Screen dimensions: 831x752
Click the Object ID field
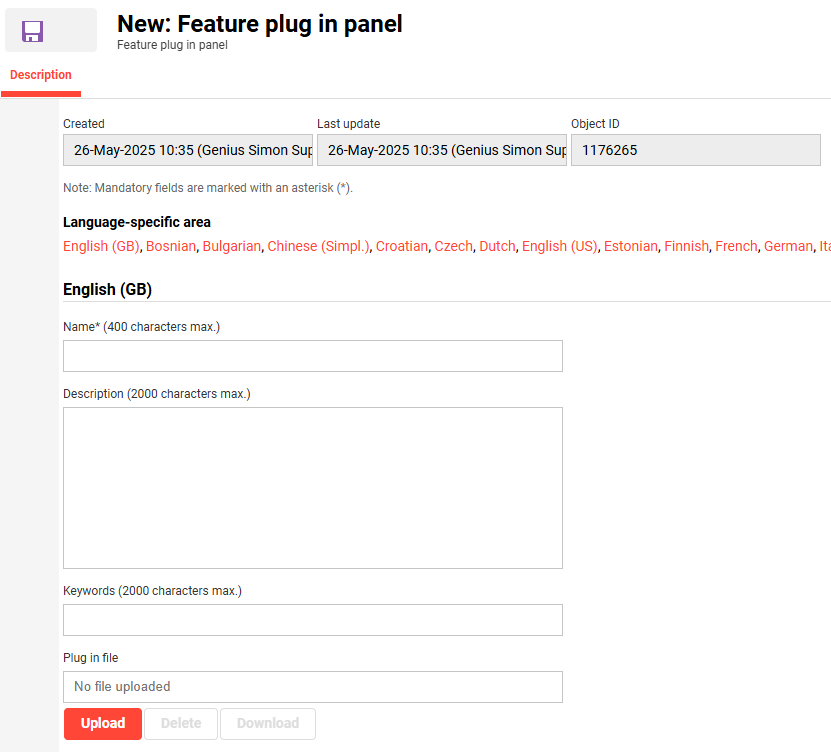pyautogui.click(x=695, y=150)
